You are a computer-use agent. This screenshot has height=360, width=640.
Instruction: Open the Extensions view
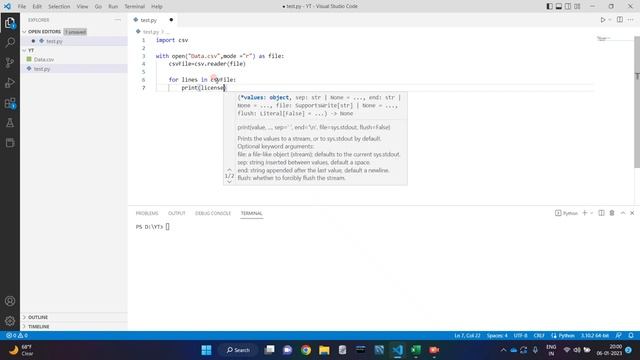coord(10,103)
